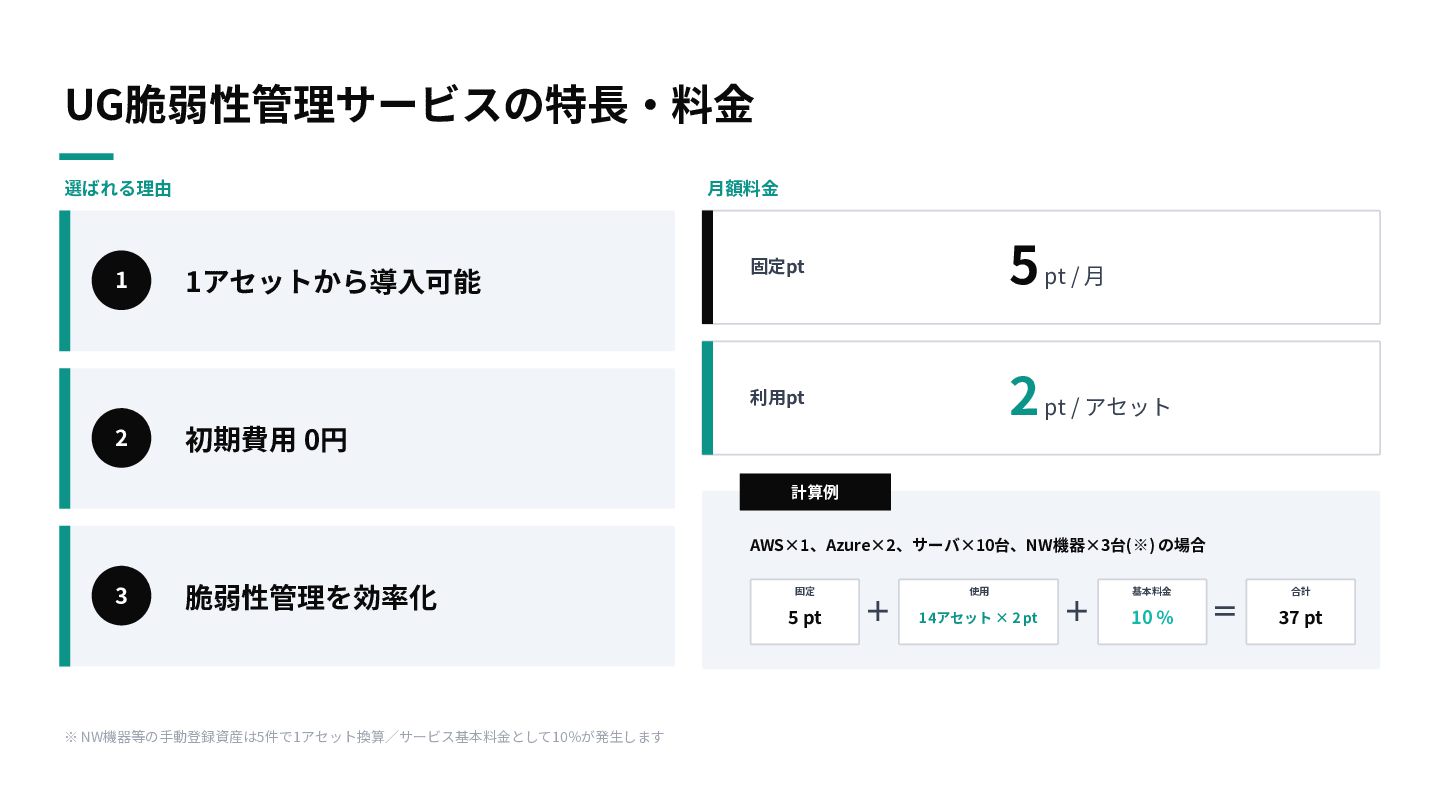
Task: Click the 固定 5 pt box
Action: [805, 612]
